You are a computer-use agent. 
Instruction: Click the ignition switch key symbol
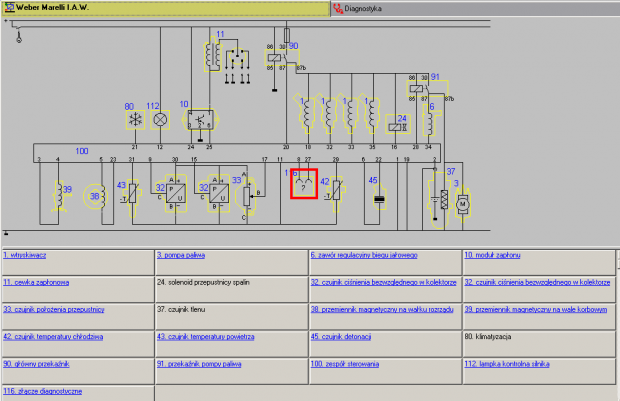(x=18, y=37)
